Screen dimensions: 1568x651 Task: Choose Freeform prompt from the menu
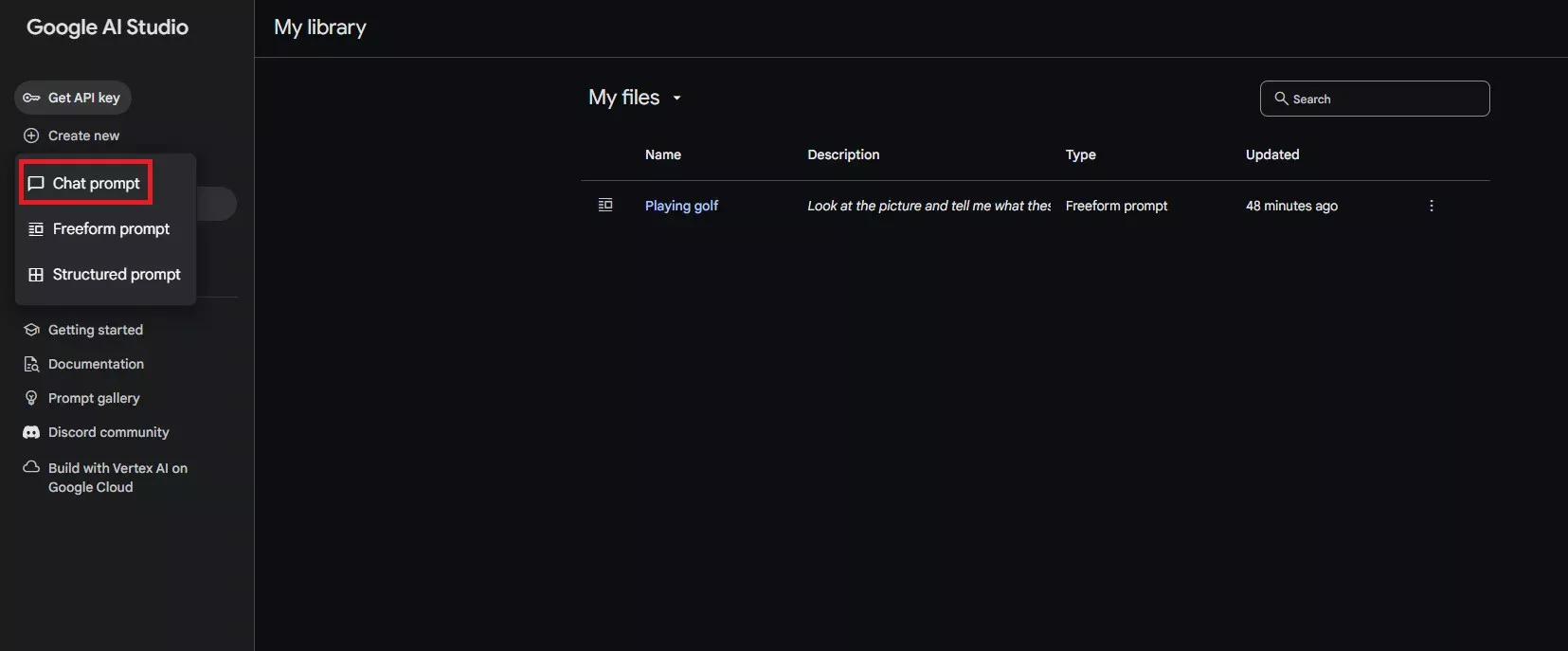point(111,229)
